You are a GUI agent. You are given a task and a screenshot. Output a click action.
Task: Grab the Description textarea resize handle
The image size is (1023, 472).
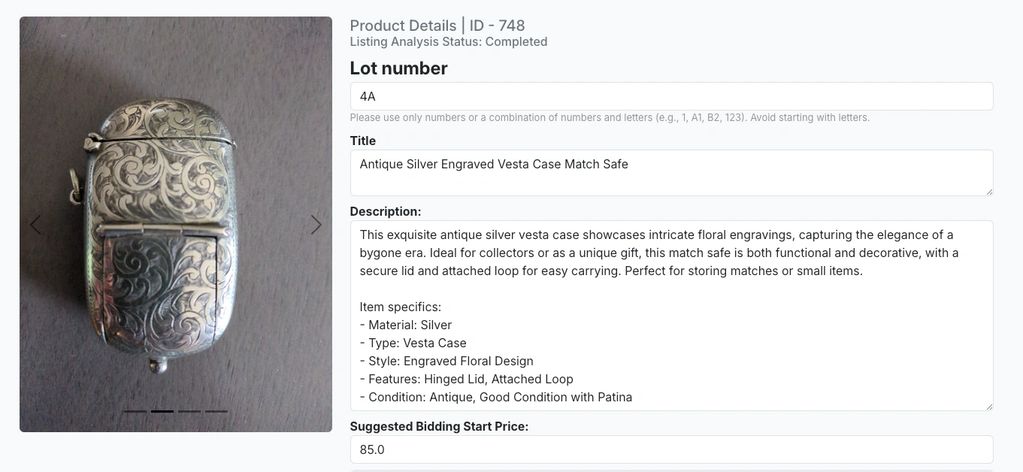[x=988, y=405]
